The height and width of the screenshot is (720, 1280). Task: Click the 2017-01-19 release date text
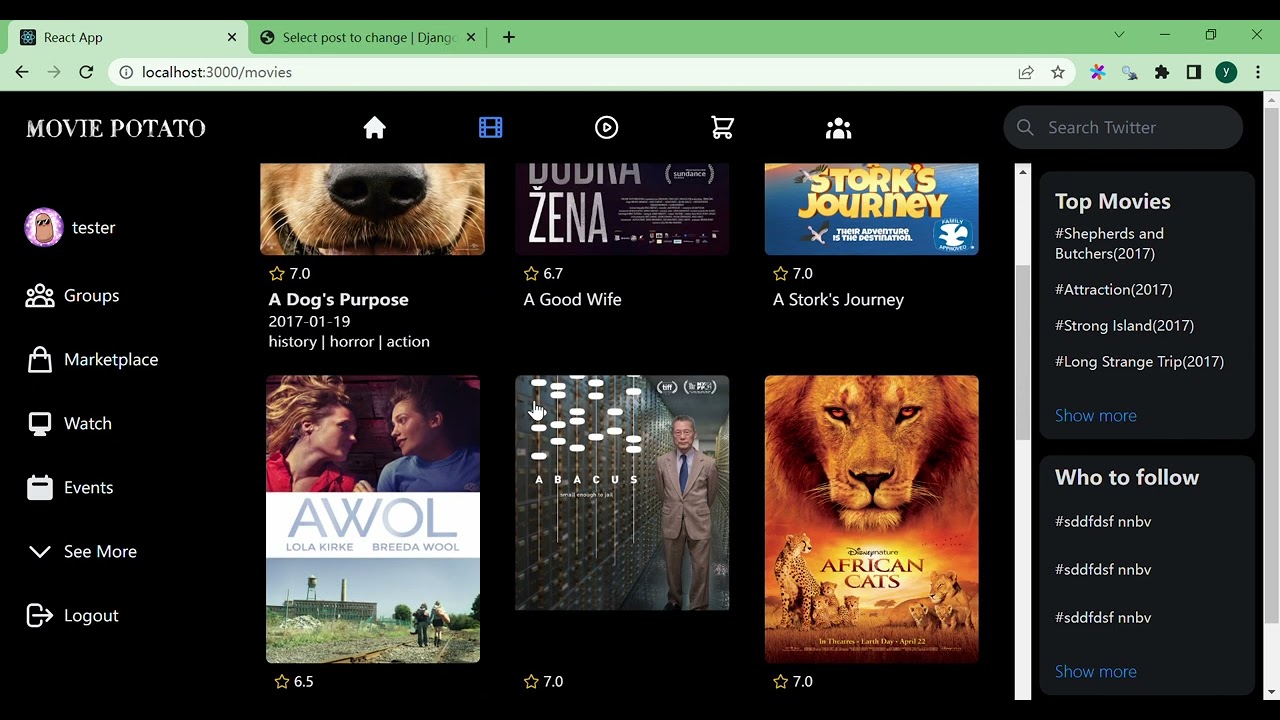coord(309,321)
